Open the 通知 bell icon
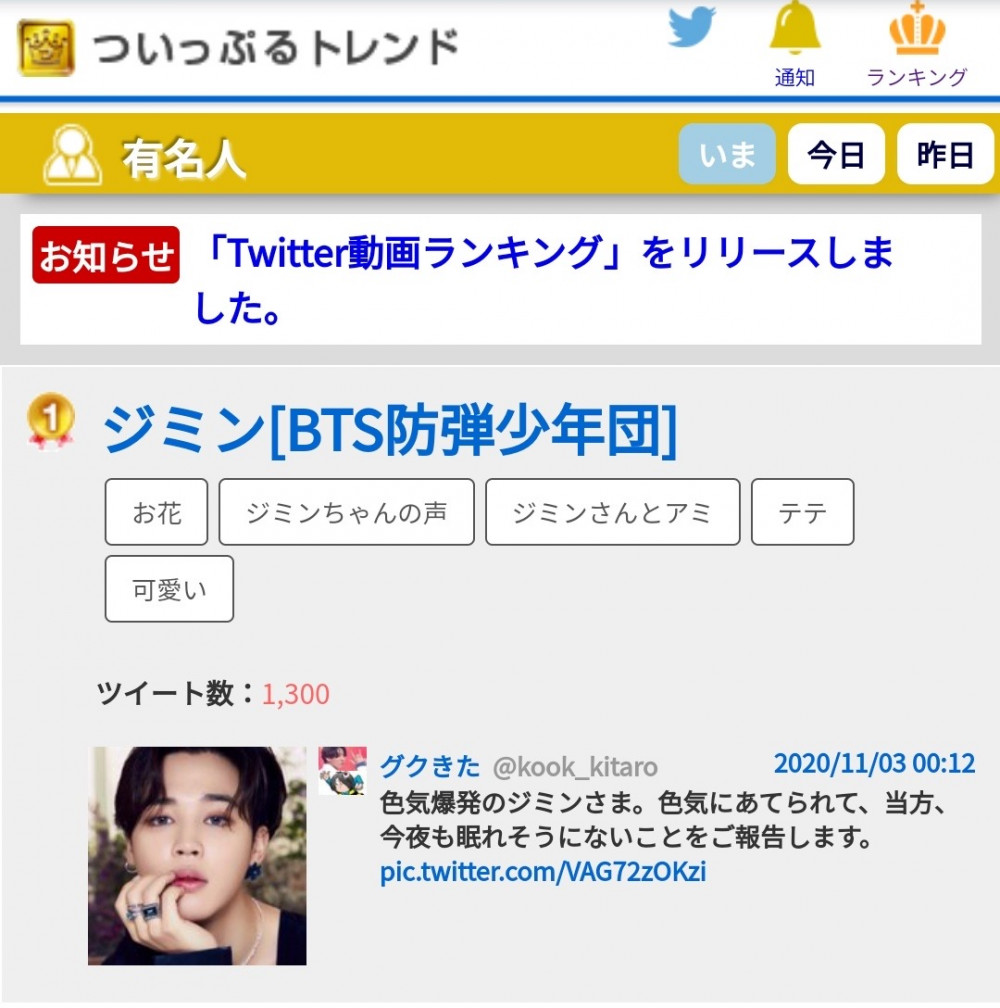 click(x=795, y=28)
